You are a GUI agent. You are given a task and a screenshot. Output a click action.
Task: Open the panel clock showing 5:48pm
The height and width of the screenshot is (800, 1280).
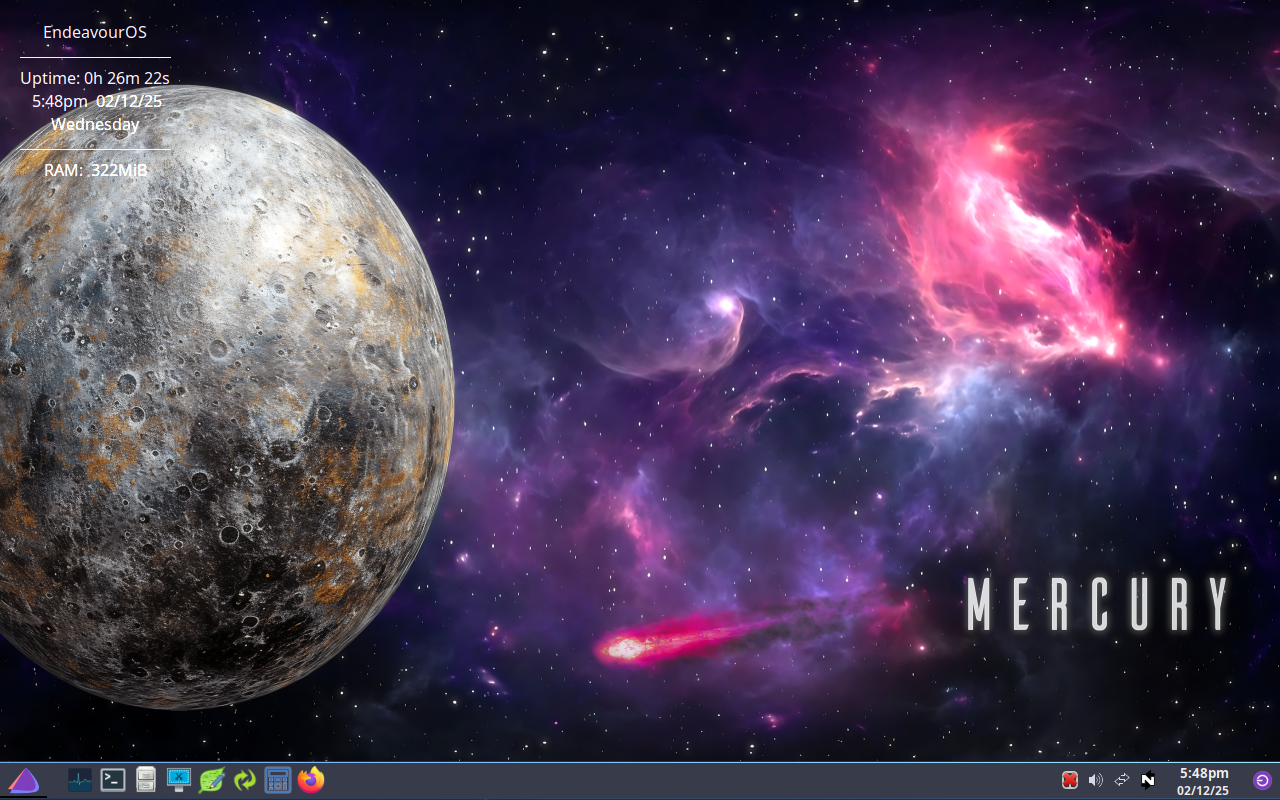pyautogui.click(x=1204, y=781)
